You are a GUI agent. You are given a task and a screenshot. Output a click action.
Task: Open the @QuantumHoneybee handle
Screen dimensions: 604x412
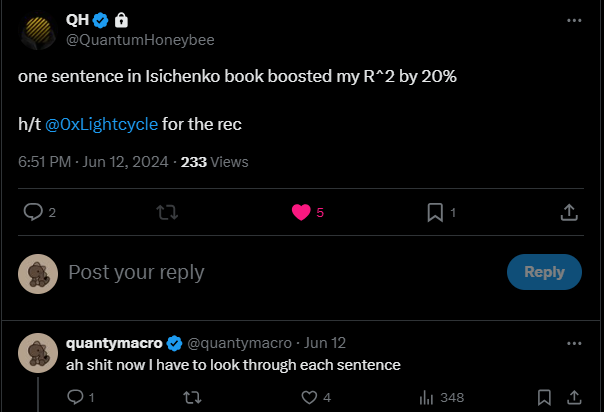140,40
